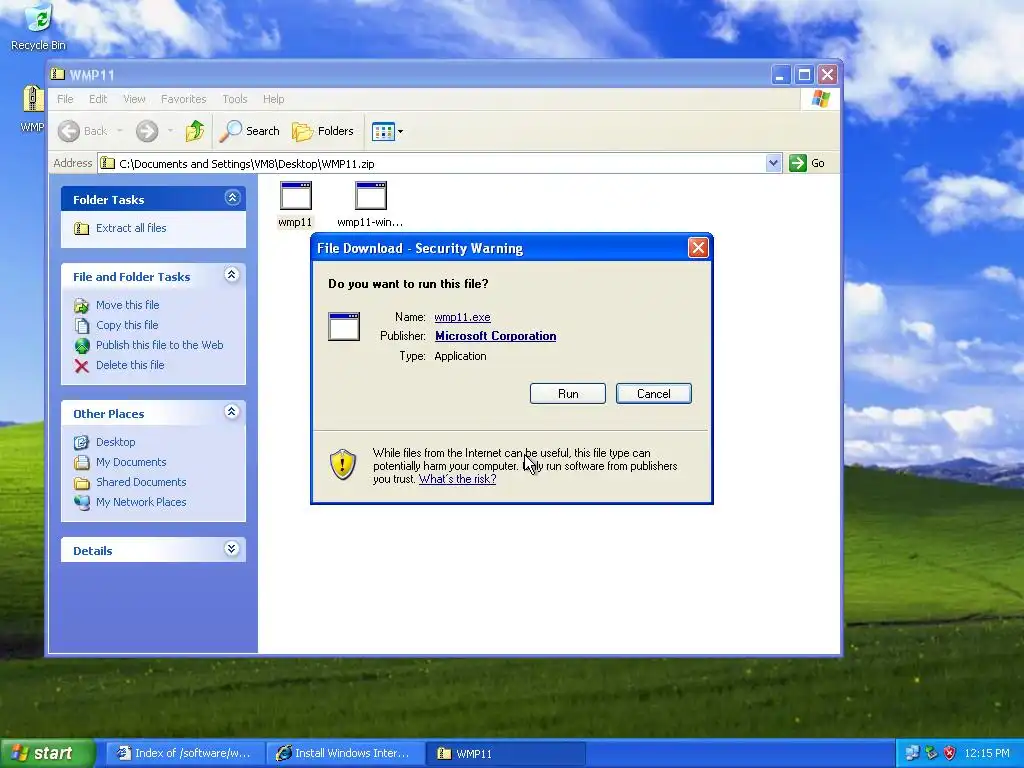Toggle the Folders pane button

pos(323,131)
